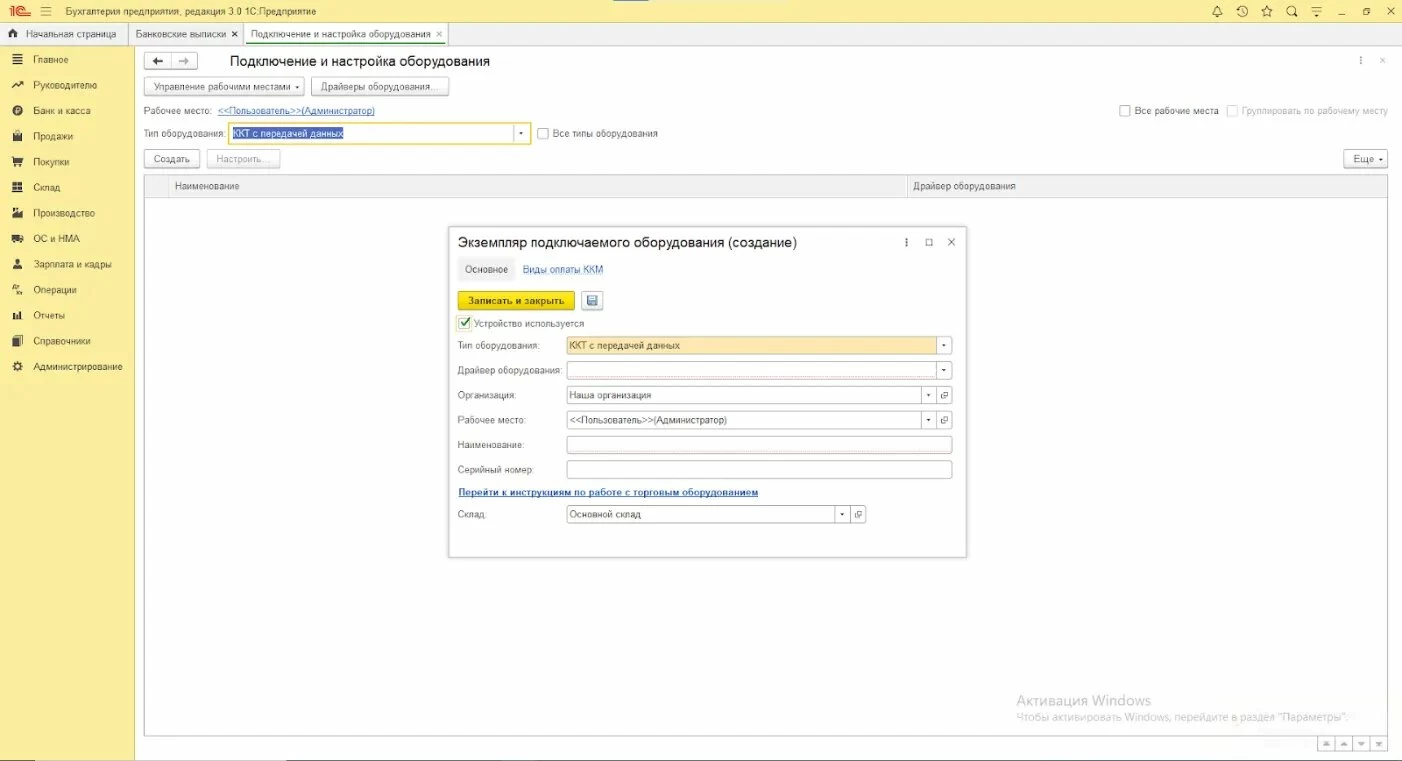The height and width of the screenshot is (761, 1402).
Task: Open Администрирование section in sidebar
Action: point(77,367)
